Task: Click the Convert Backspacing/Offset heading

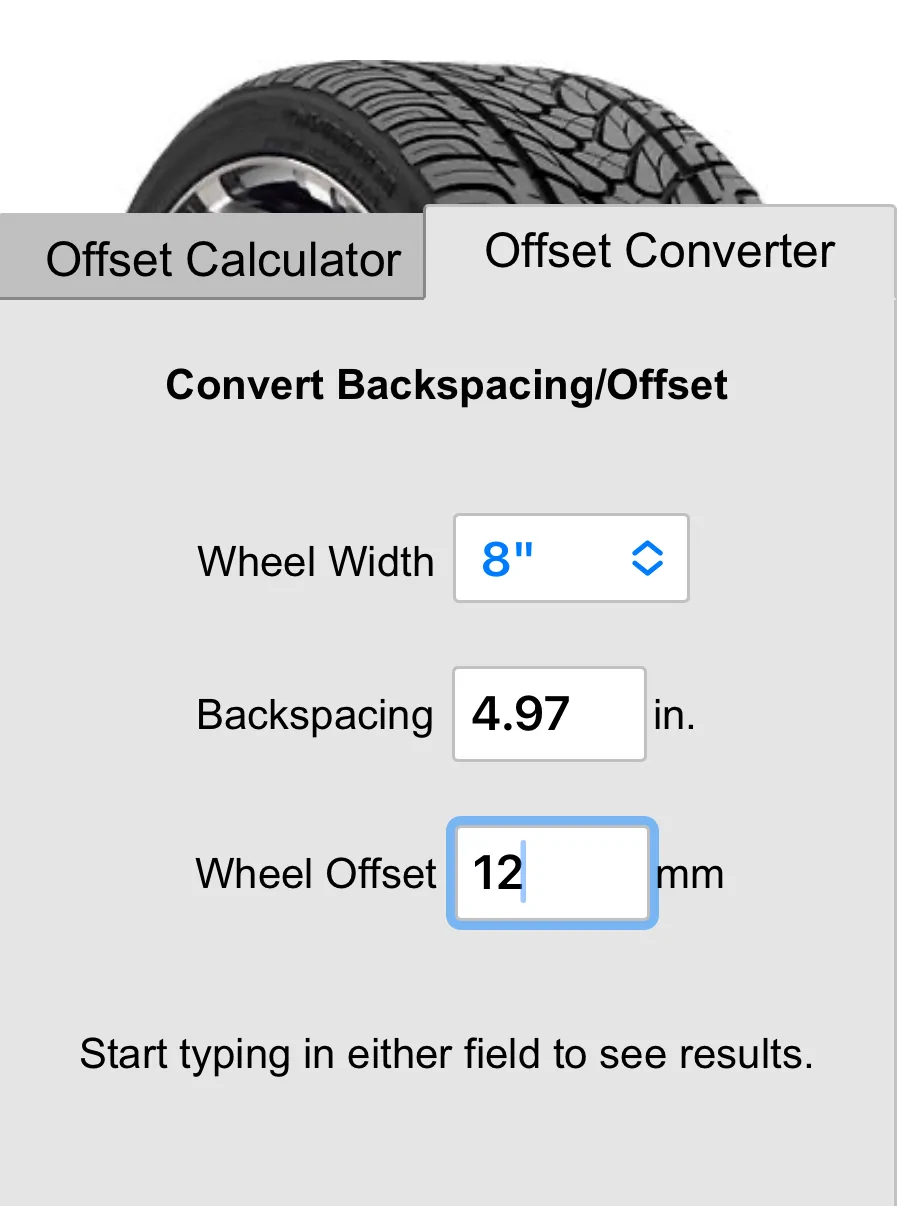Action: 447,385
